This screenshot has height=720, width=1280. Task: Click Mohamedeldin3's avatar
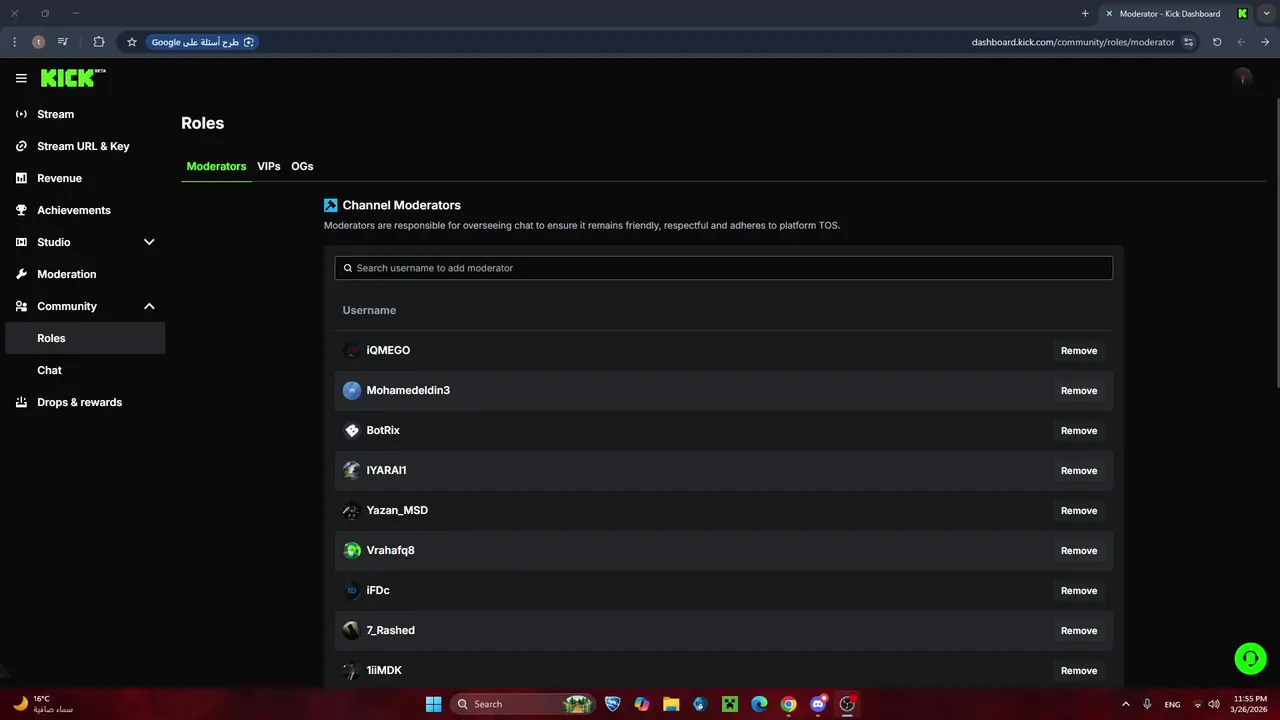pos(351,390)
